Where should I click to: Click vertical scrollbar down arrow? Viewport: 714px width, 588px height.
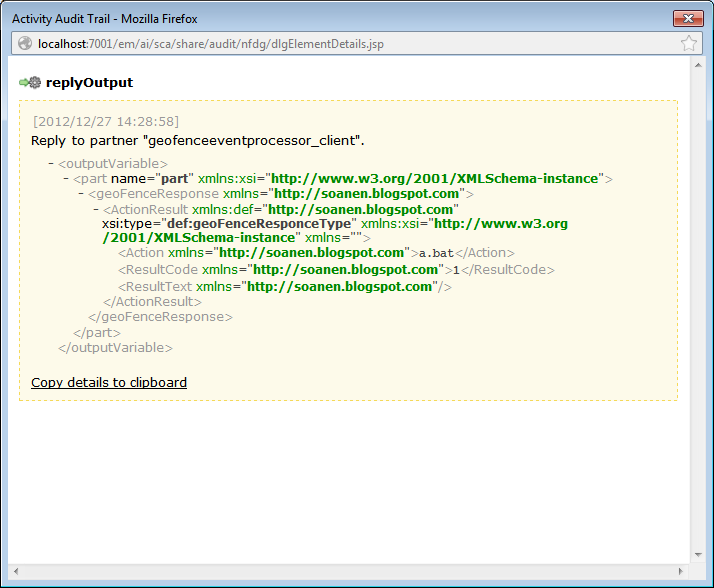(x=698, y=555)
